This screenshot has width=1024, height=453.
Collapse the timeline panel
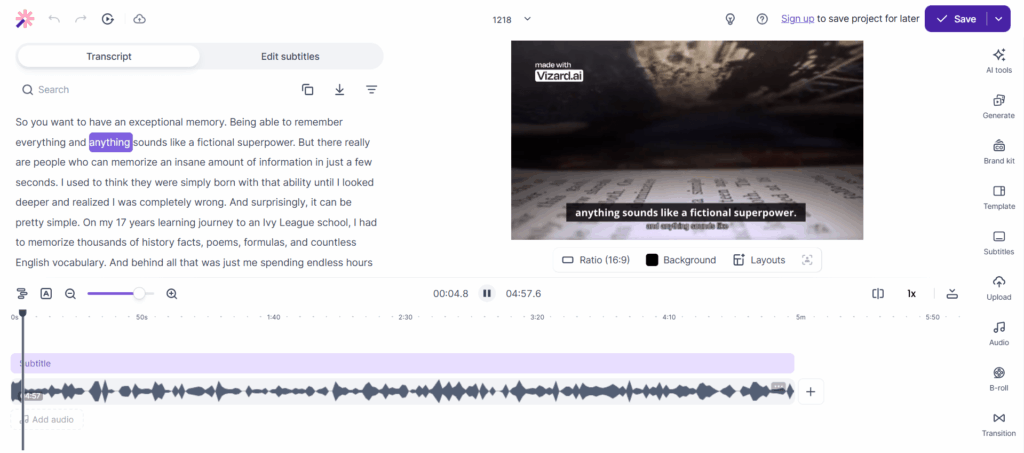[x=952, y=294]
